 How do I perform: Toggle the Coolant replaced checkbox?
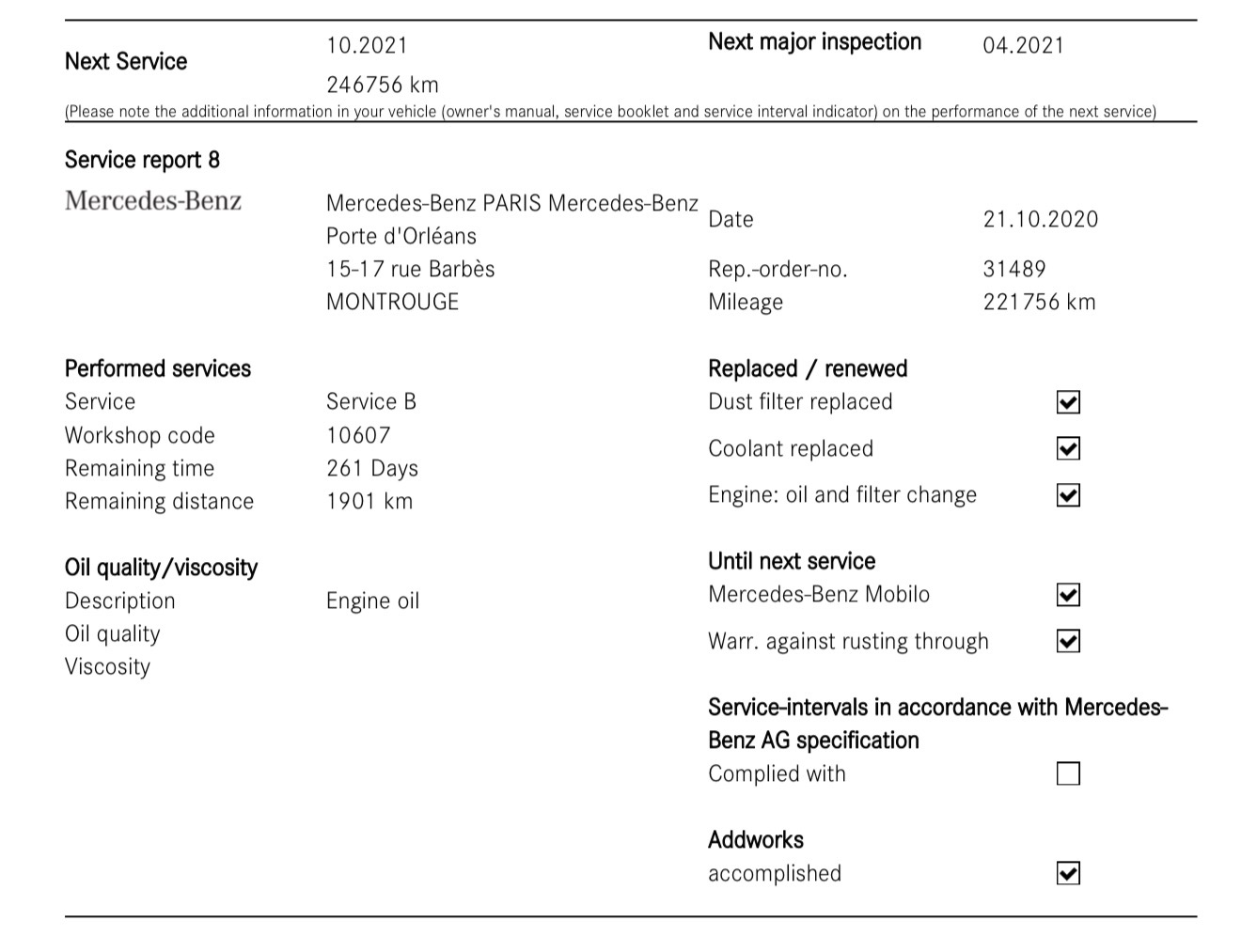[x=1068, y=448]
